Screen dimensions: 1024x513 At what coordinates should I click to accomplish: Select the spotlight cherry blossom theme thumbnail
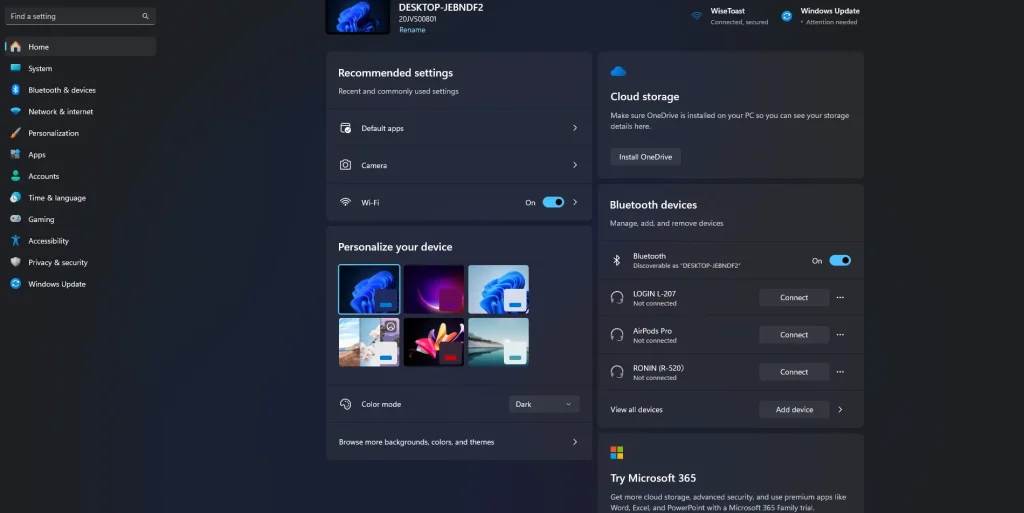click(x=369, y=341)
